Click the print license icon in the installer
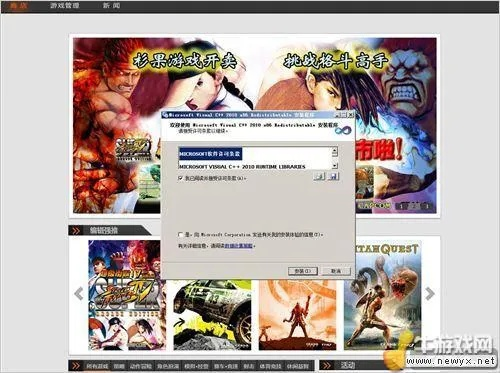 click(x=319, y=176)
